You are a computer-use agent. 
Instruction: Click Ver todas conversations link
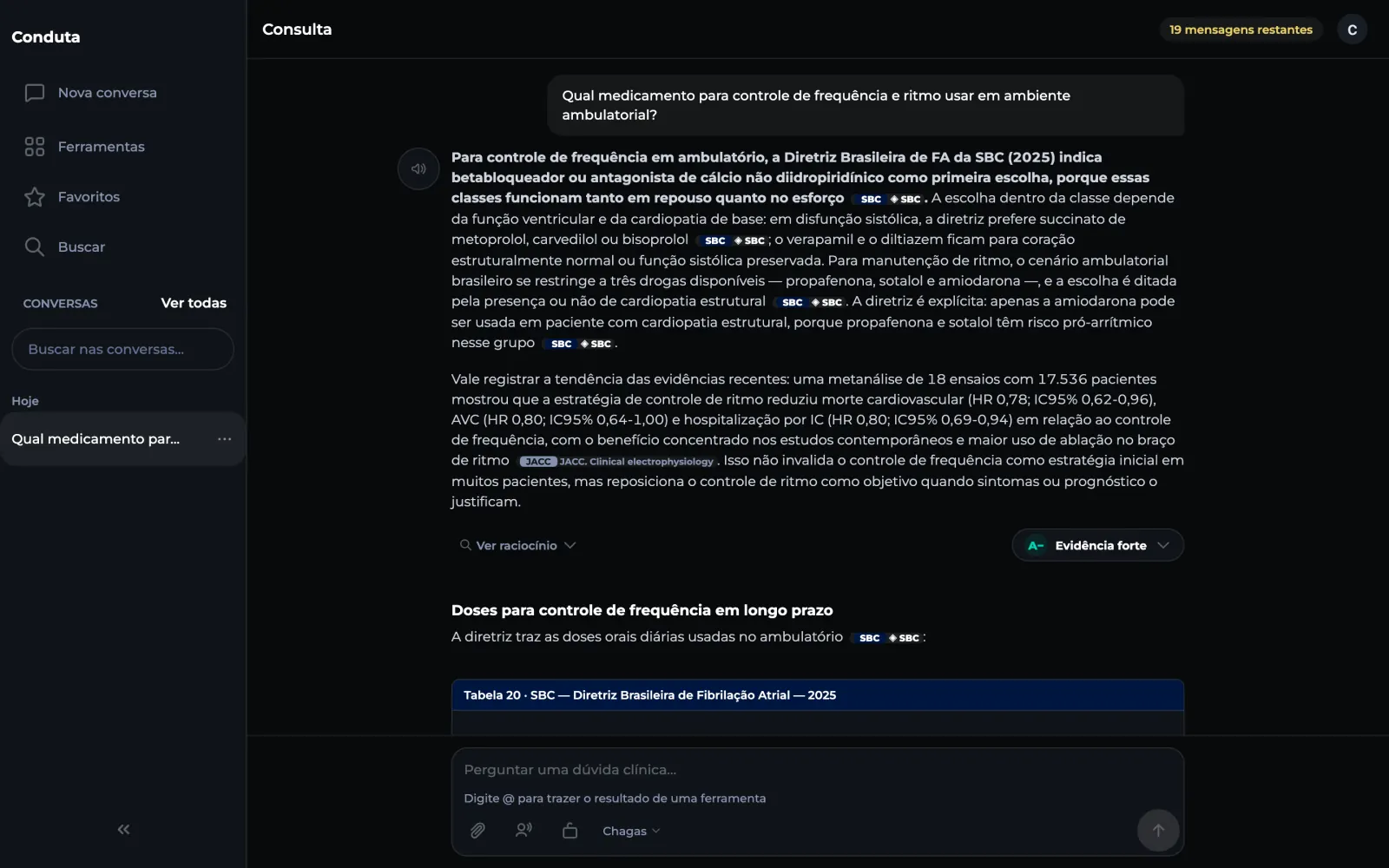tap(194, 303)
